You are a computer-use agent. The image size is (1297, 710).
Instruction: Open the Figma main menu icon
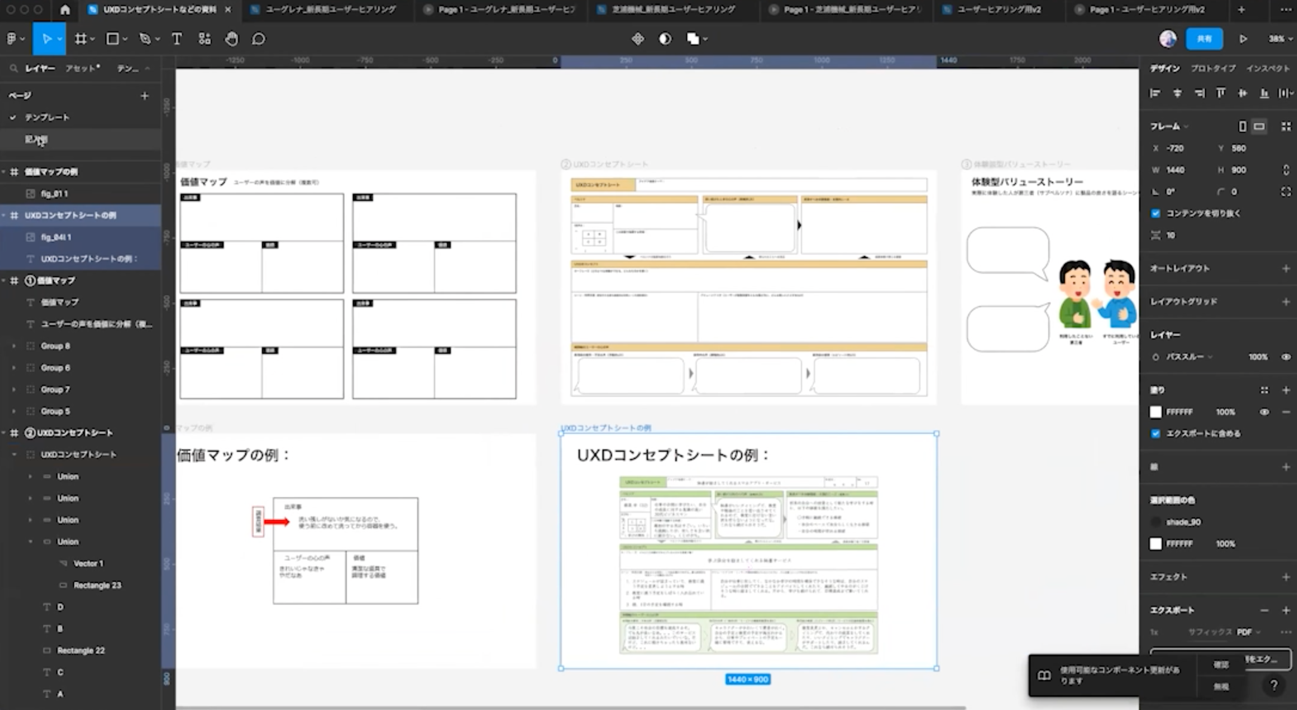click(12, 39)
